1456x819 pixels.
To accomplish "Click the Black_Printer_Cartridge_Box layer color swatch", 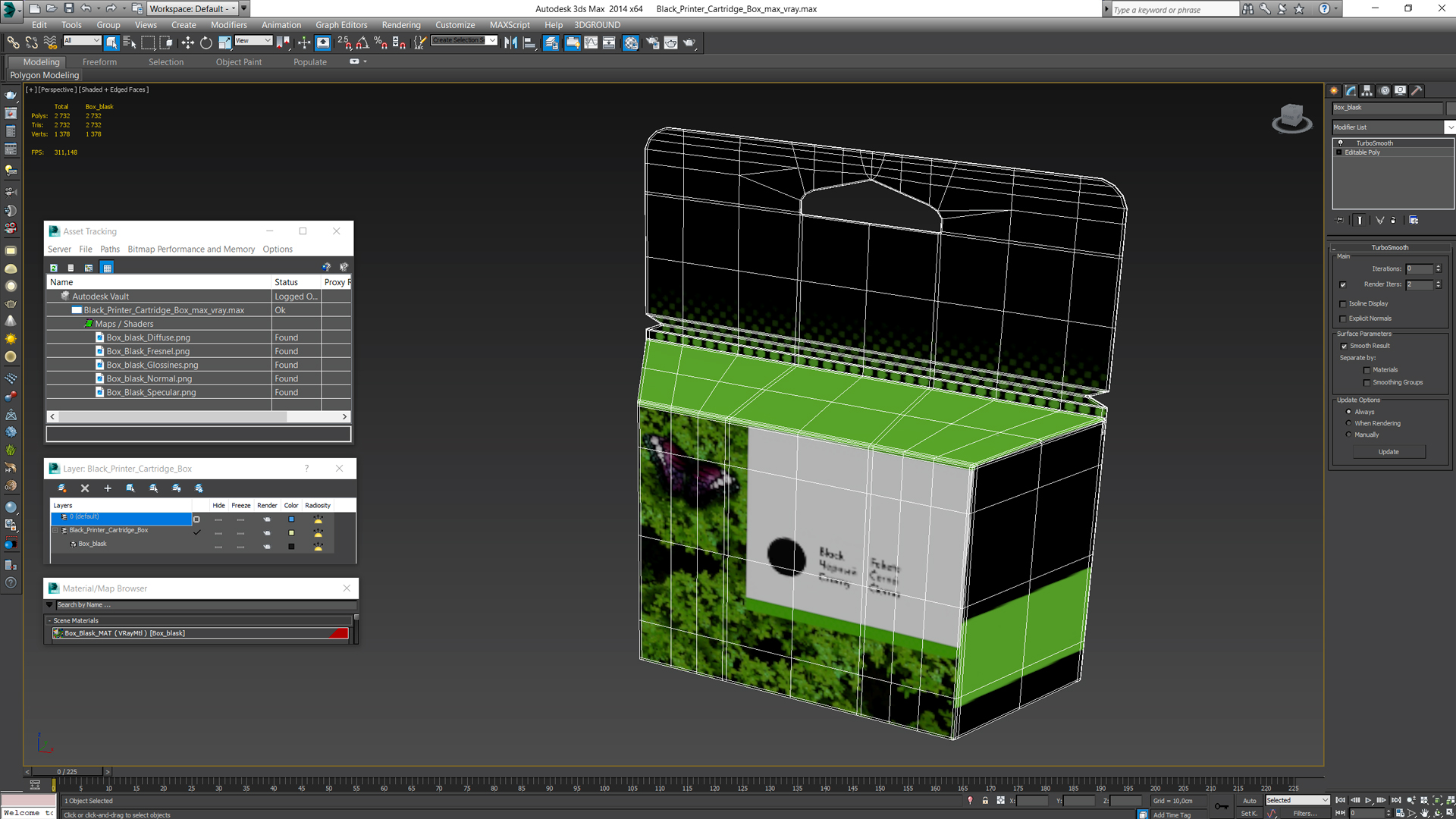I will click(291, 532).
